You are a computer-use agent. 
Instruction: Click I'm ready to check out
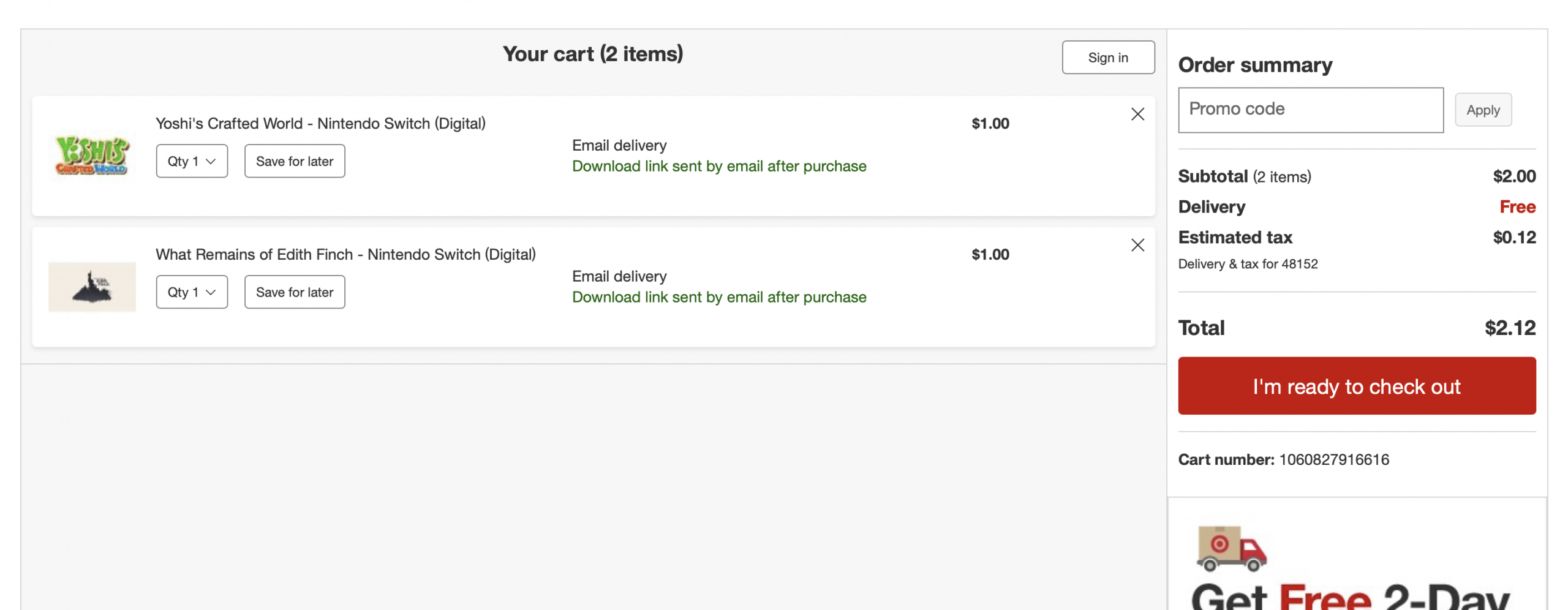click(1356, 386)
